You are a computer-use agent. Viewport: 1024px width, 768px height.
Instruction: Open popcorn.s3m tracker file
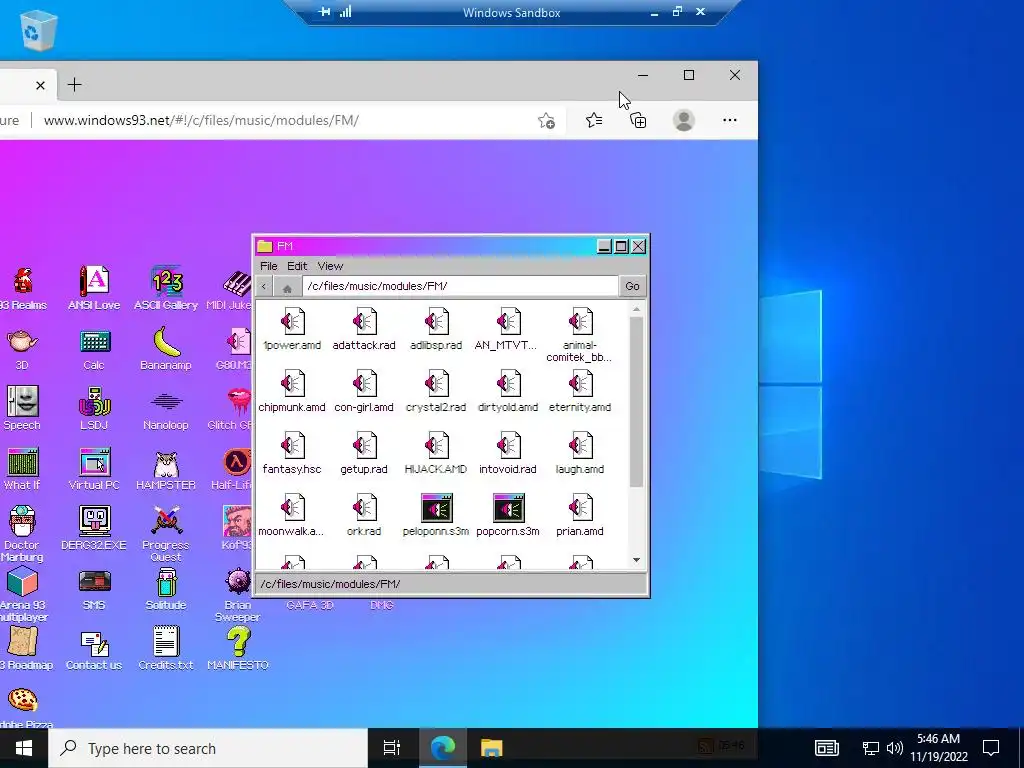pyautogui.click(x=507, y=515)
